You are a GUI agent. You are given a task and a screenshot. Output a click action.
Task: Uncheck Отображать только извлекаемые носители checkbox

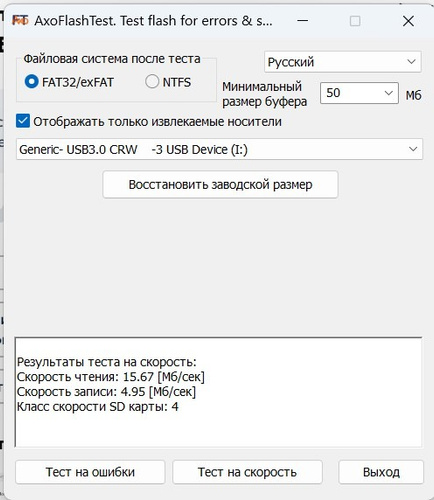point(23,121)
